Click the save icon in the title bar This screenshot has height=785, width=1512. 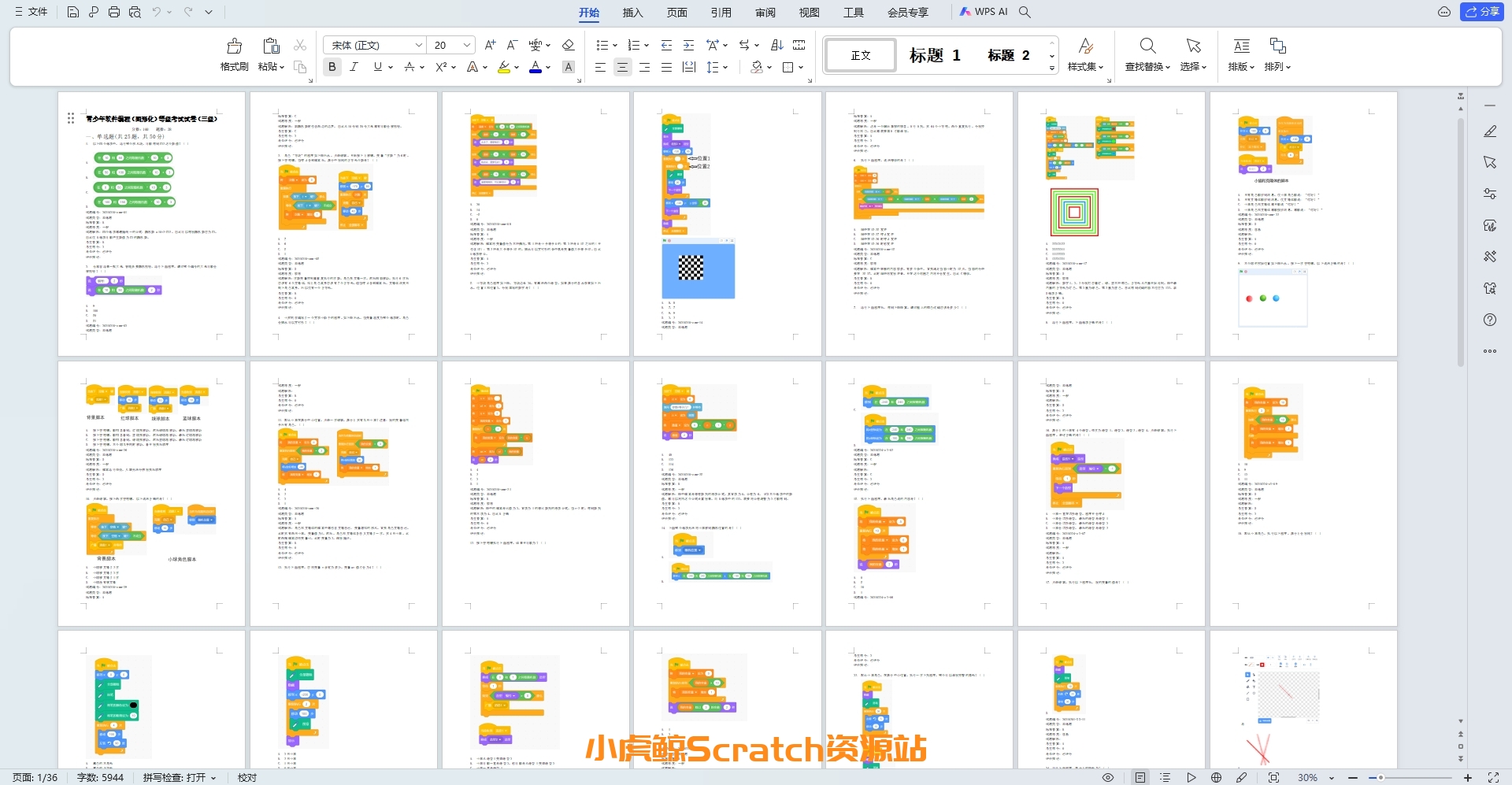coord(72,12)
